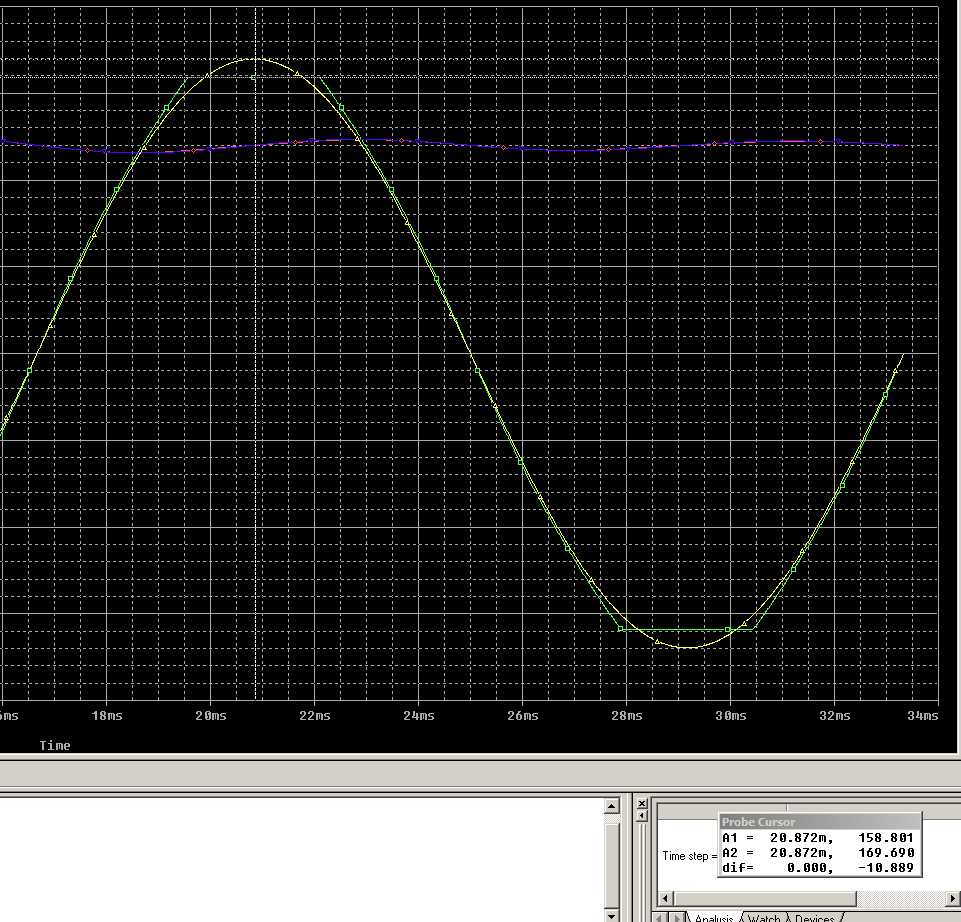Click the Time axis title
Screen dimensions: 961x922
click(55, 745)
